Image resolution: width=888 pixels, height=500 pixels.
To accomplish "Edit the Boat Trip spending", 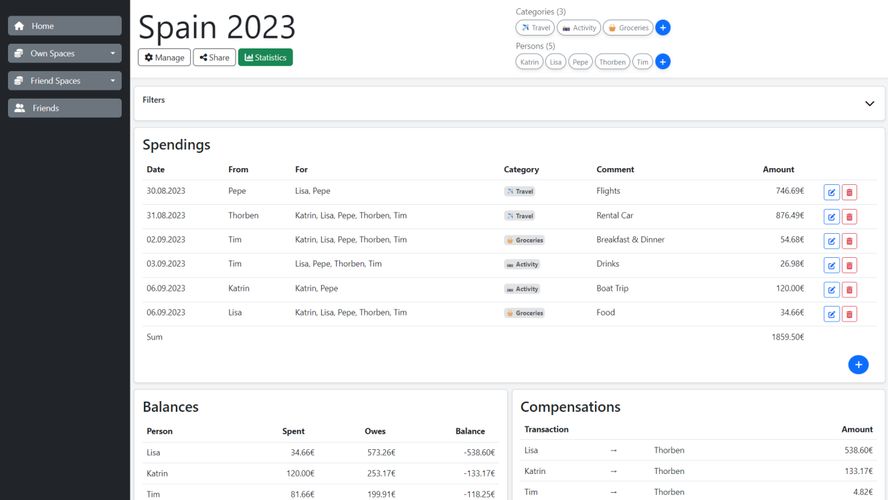I will pos(831,290).
